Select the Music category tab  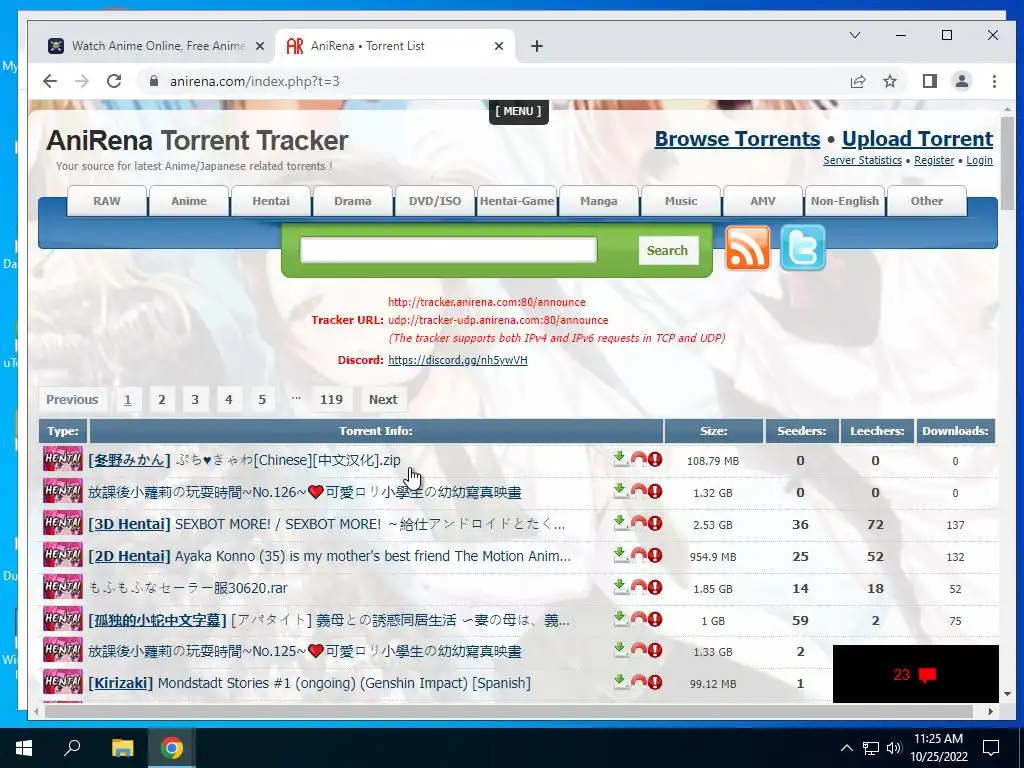click(681, 201)
